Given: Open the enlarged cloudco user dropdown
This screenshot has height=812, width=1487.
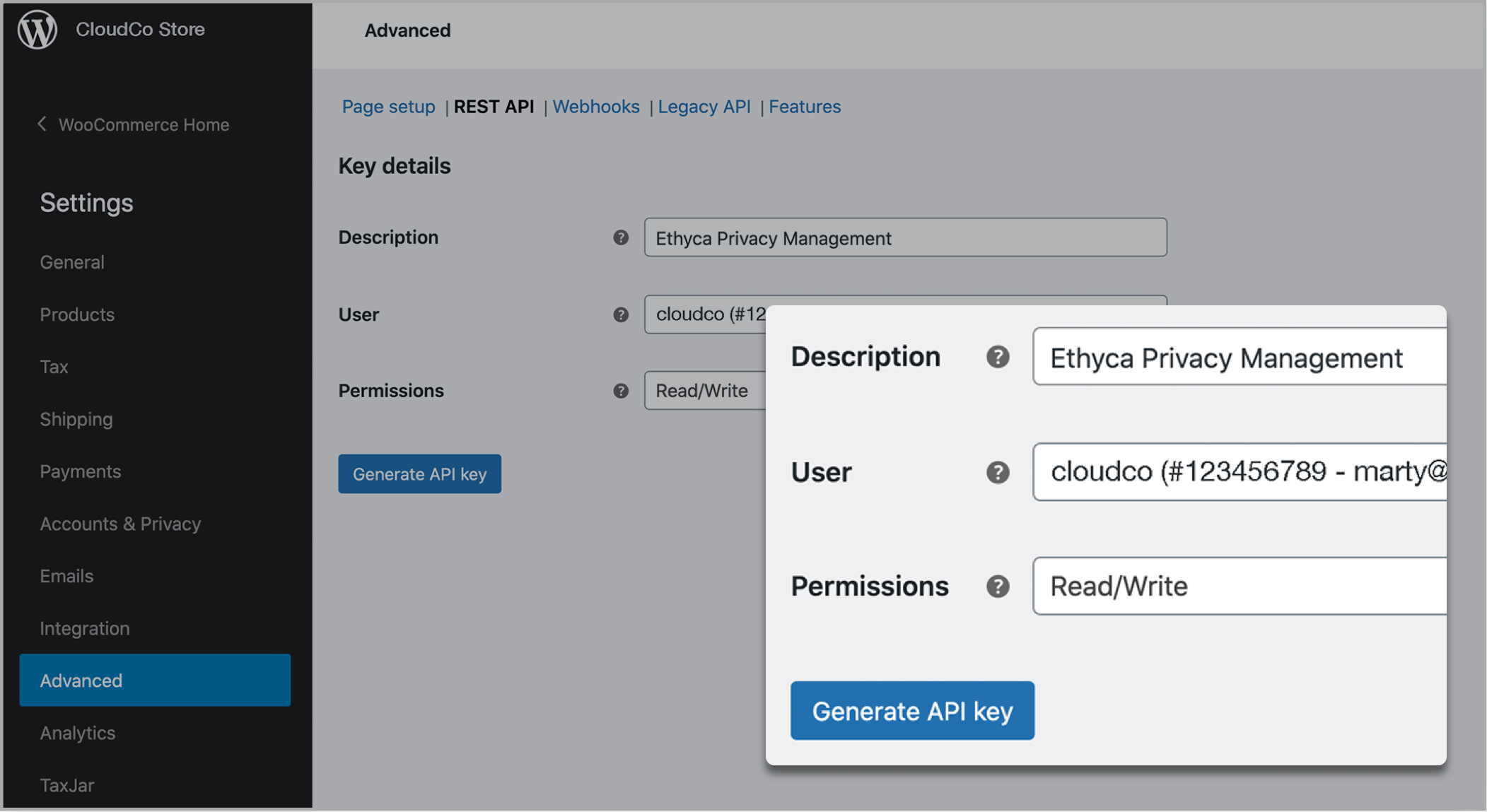Looking at the screenshot, I should (x=1239, y=472).
